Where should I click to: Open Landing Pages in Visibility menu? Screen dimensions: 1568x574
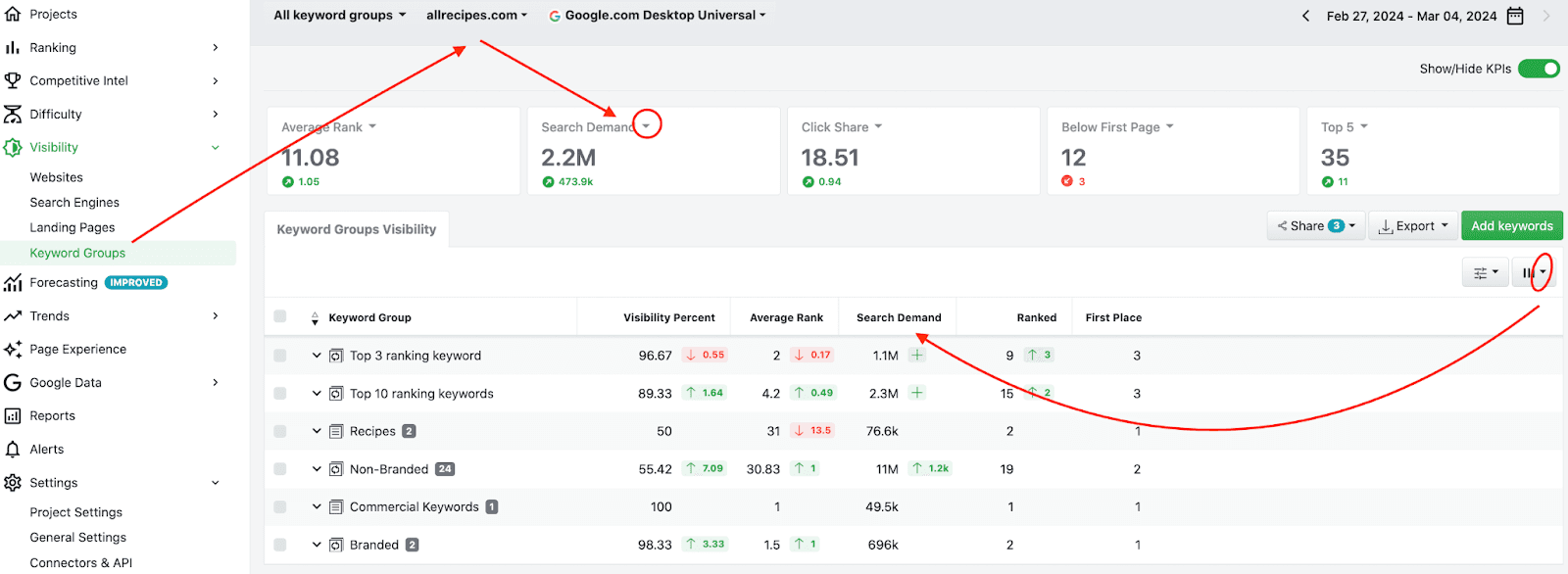[x=73, y=227]
